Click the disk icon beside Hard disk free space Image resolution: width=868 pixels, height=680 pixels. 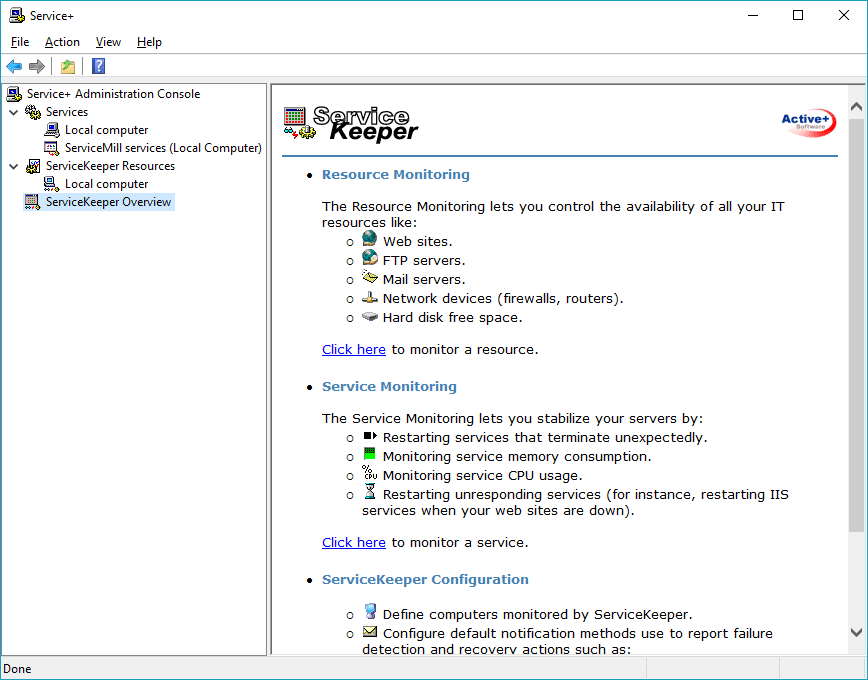click(370, 316)
